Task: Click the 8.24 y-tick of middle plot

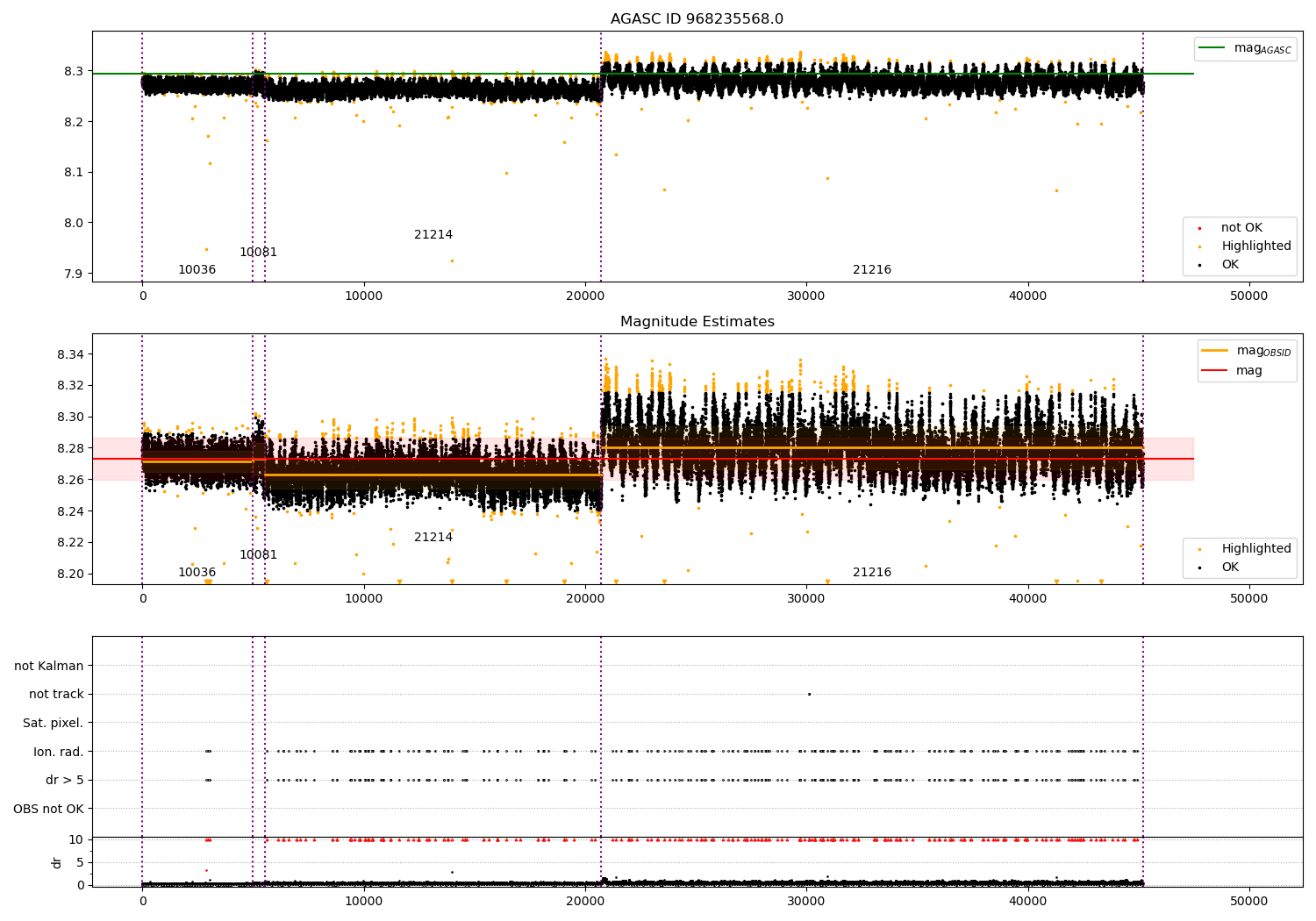Action: pos(70,511)
